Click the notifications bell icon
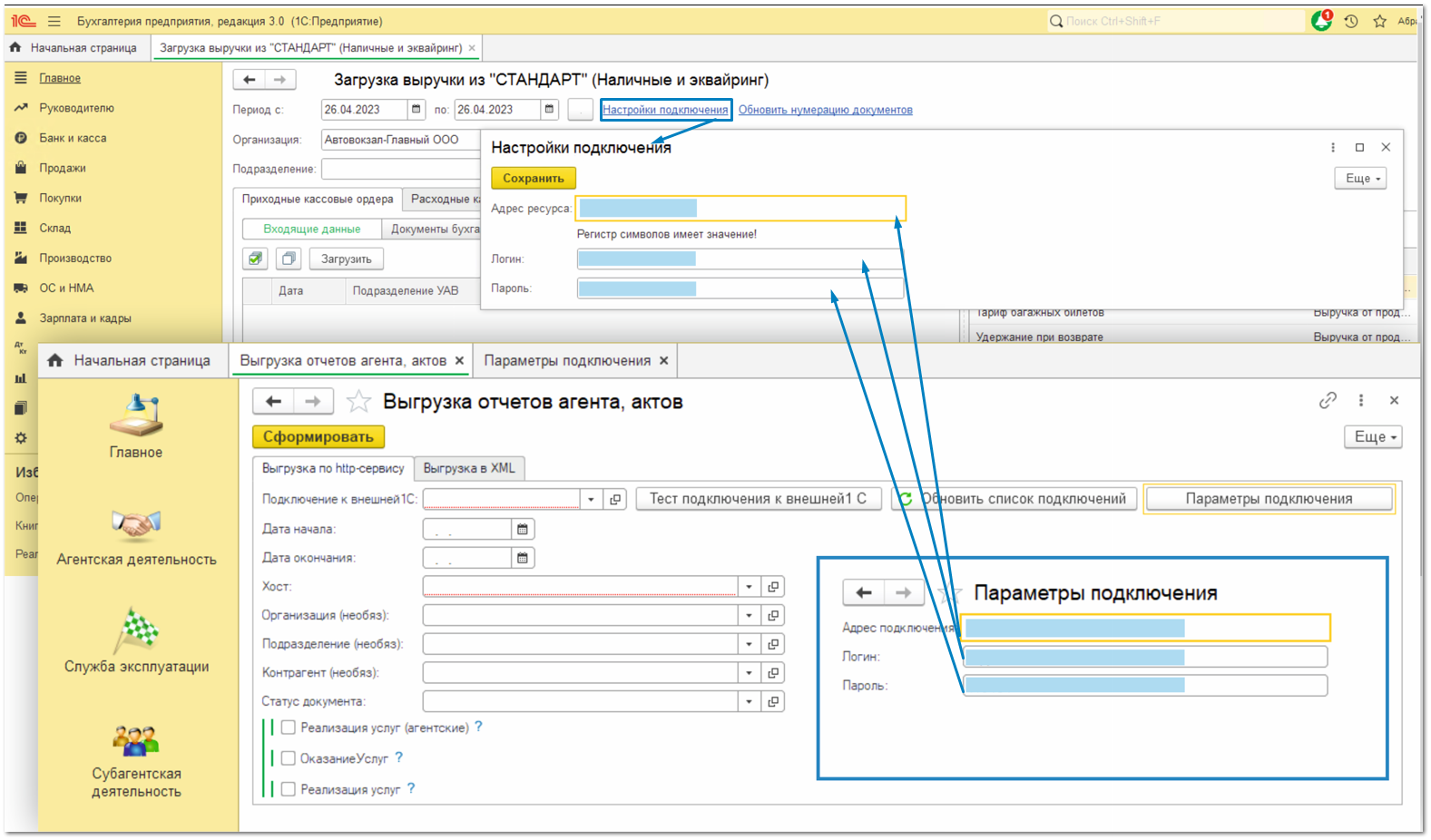1431x840 pixels. pos(1321,21)
